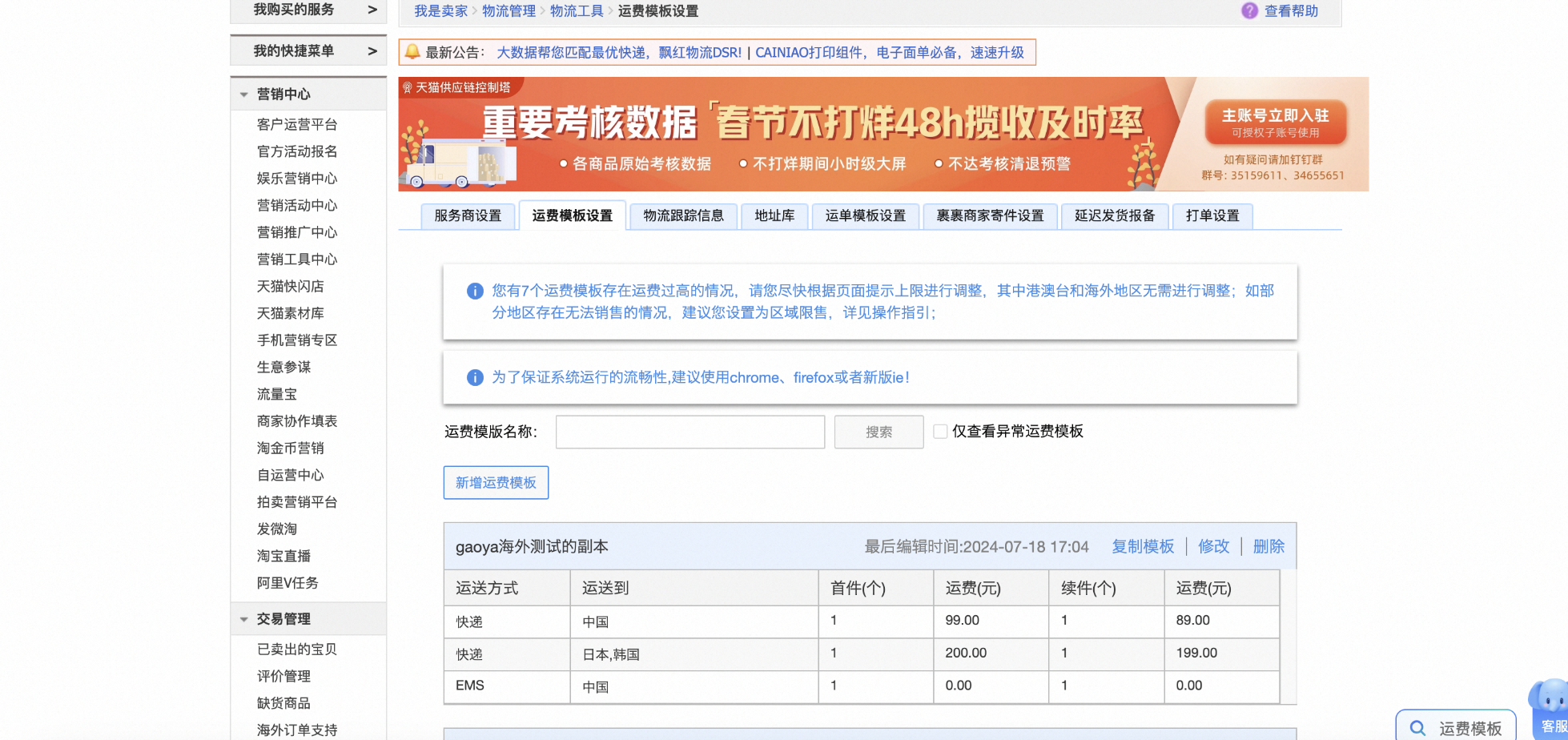Click the 新增运费模板 button
1568x740 pixels.
coord(496,483)
